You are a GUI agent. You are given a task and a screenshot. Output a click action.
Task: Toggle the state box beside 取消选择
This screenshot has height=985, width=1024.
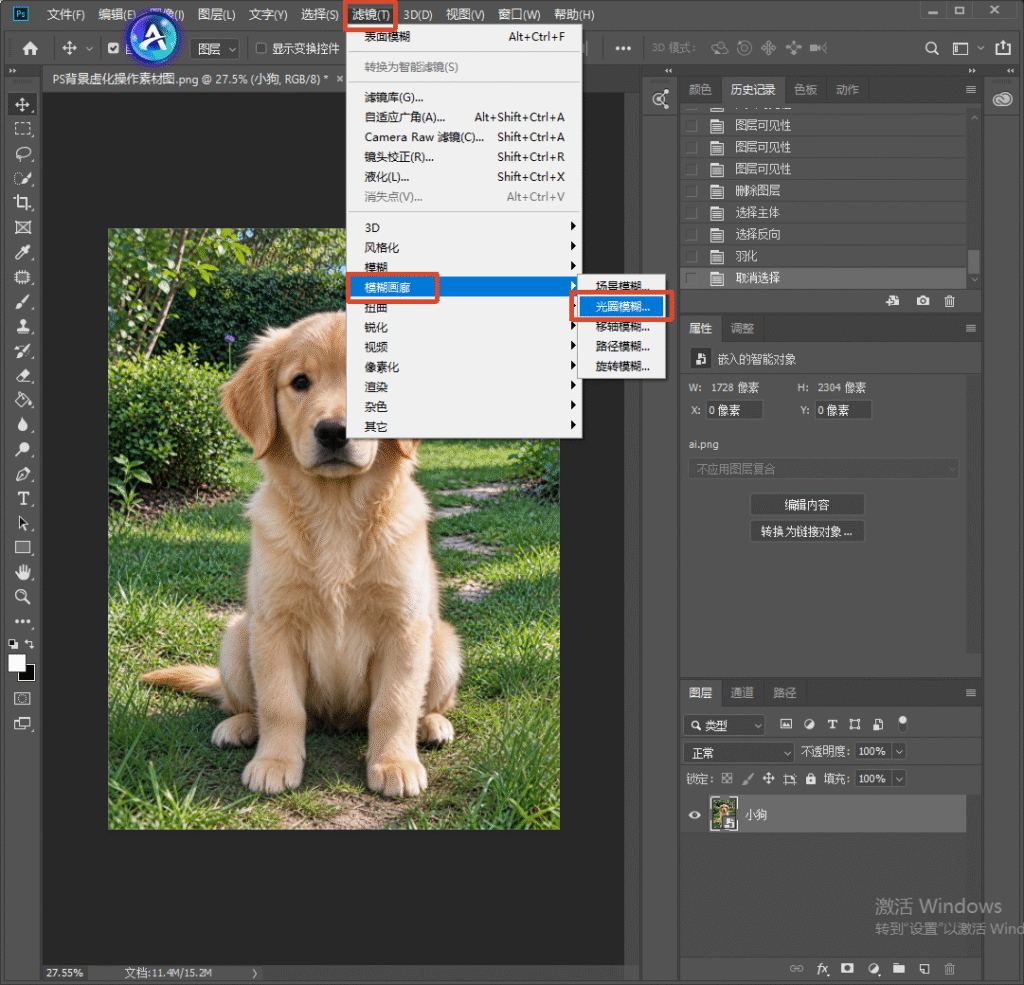tap(692, 278)
